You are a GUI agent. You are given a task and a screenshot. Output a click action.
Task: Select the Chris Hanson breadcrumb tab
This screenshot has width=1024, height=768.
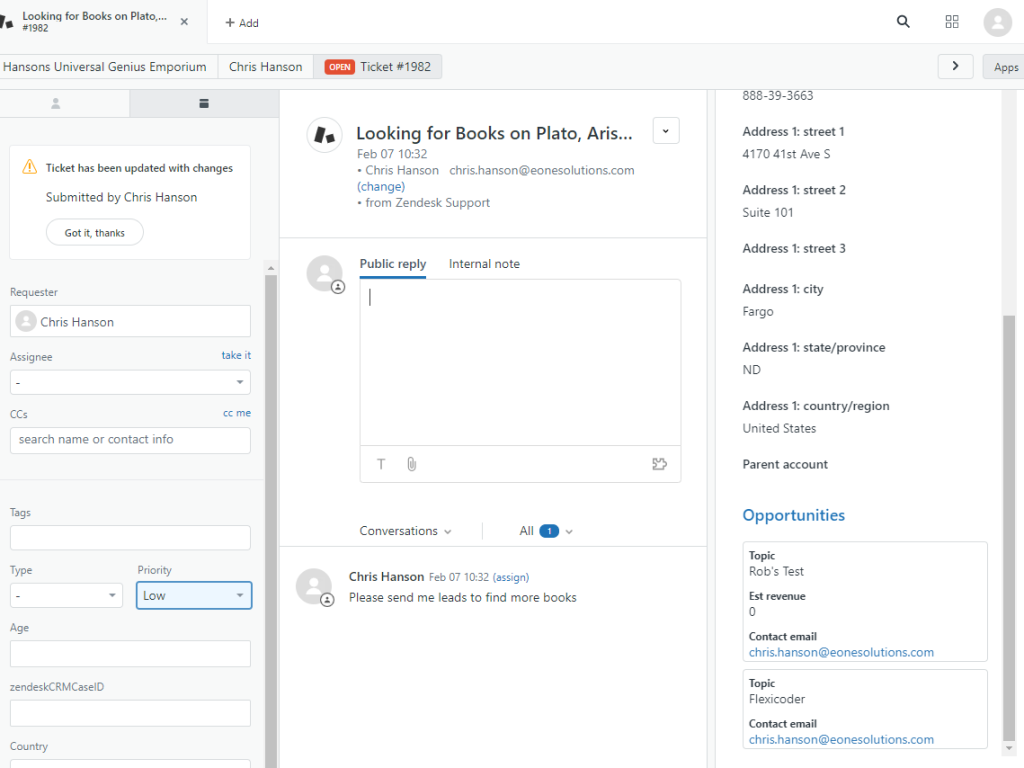(265, 67)
